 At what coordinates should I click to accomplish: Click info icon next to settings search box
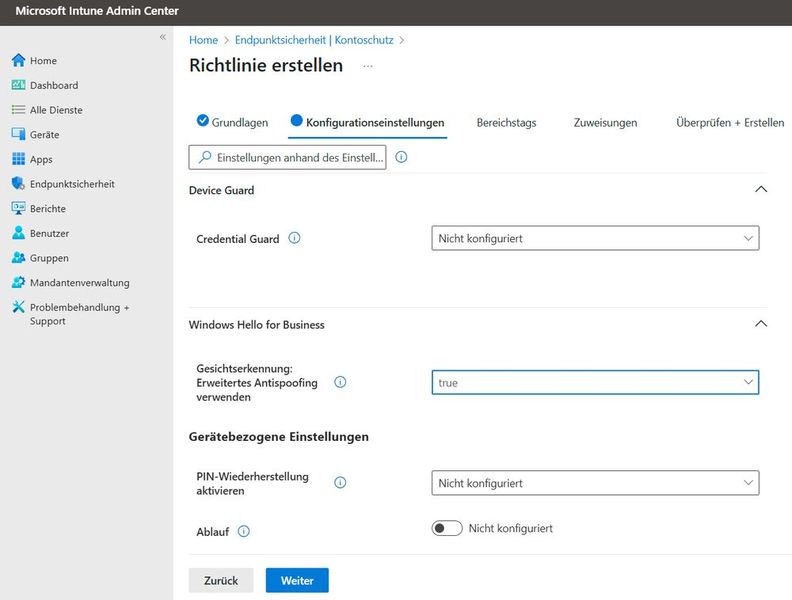tap(401, 157)
